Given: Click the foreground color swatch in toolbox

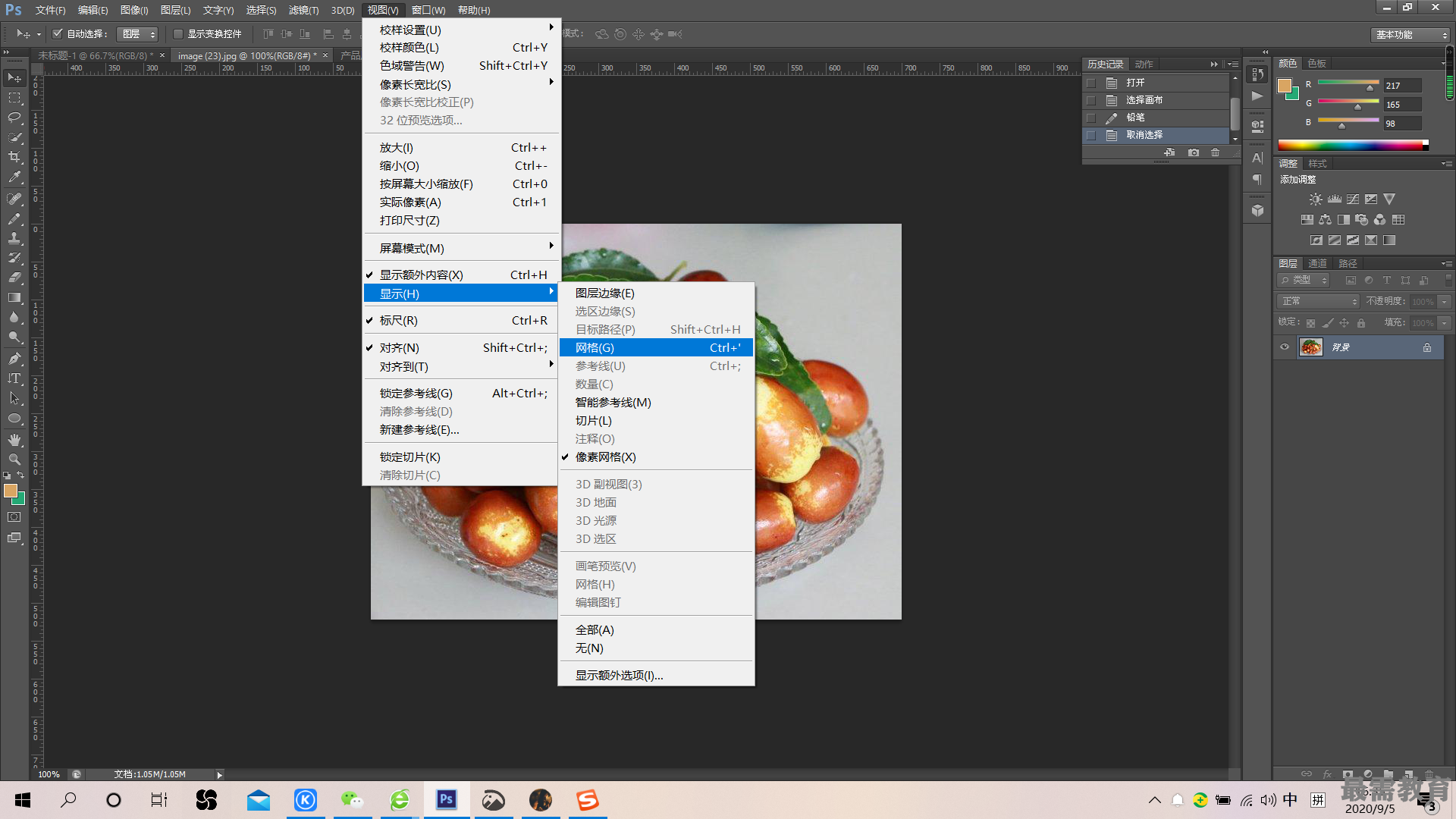Looking at the screenshot, I should click(11, 491).
